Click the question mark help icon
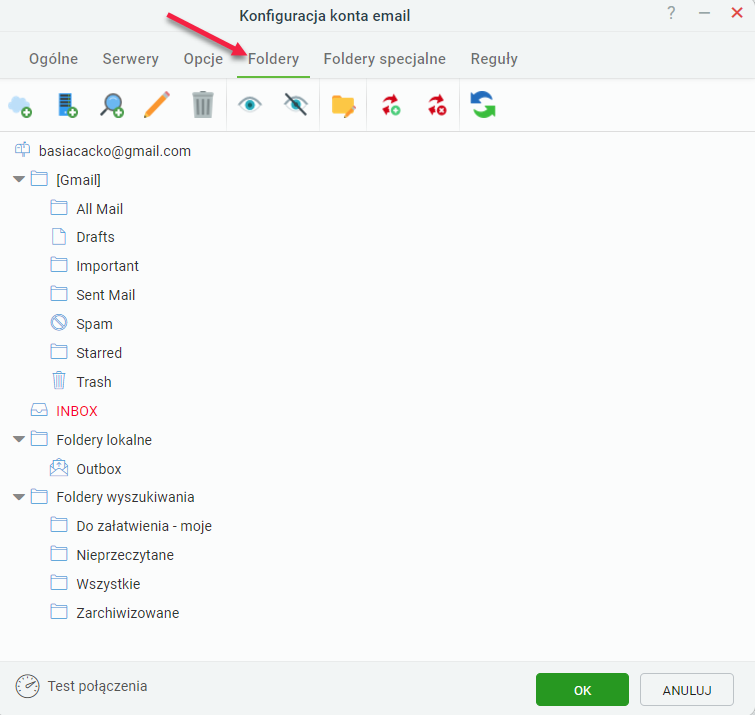 [x=671, y=13]
